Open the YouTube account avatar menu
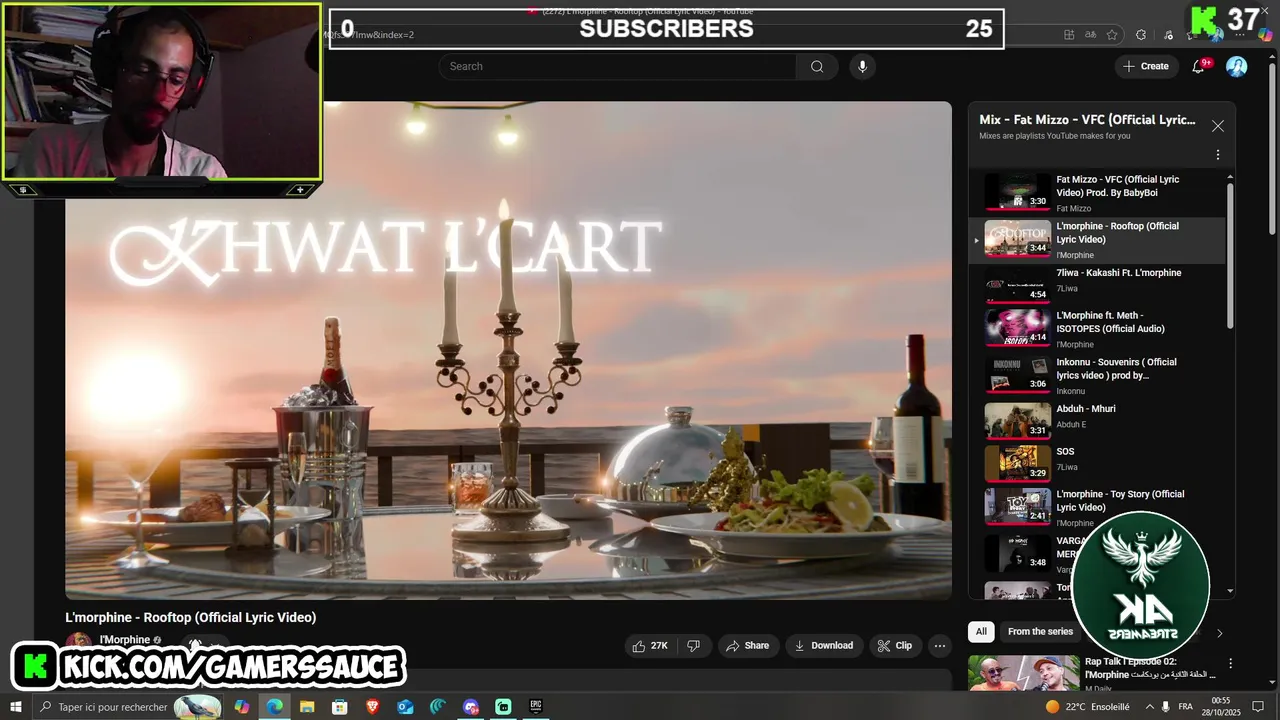1280x720 pixels. [1237, 66]
